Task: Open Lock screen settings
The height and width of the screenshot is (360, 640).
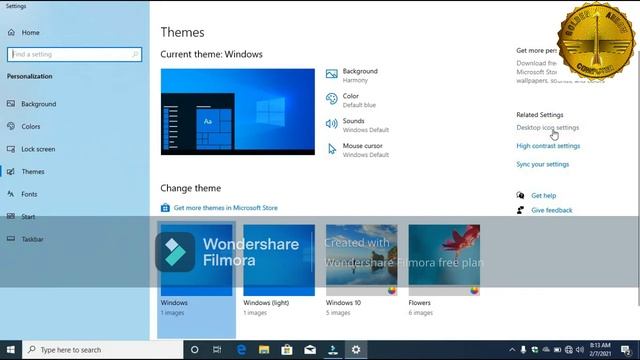Action: point(38,149)
